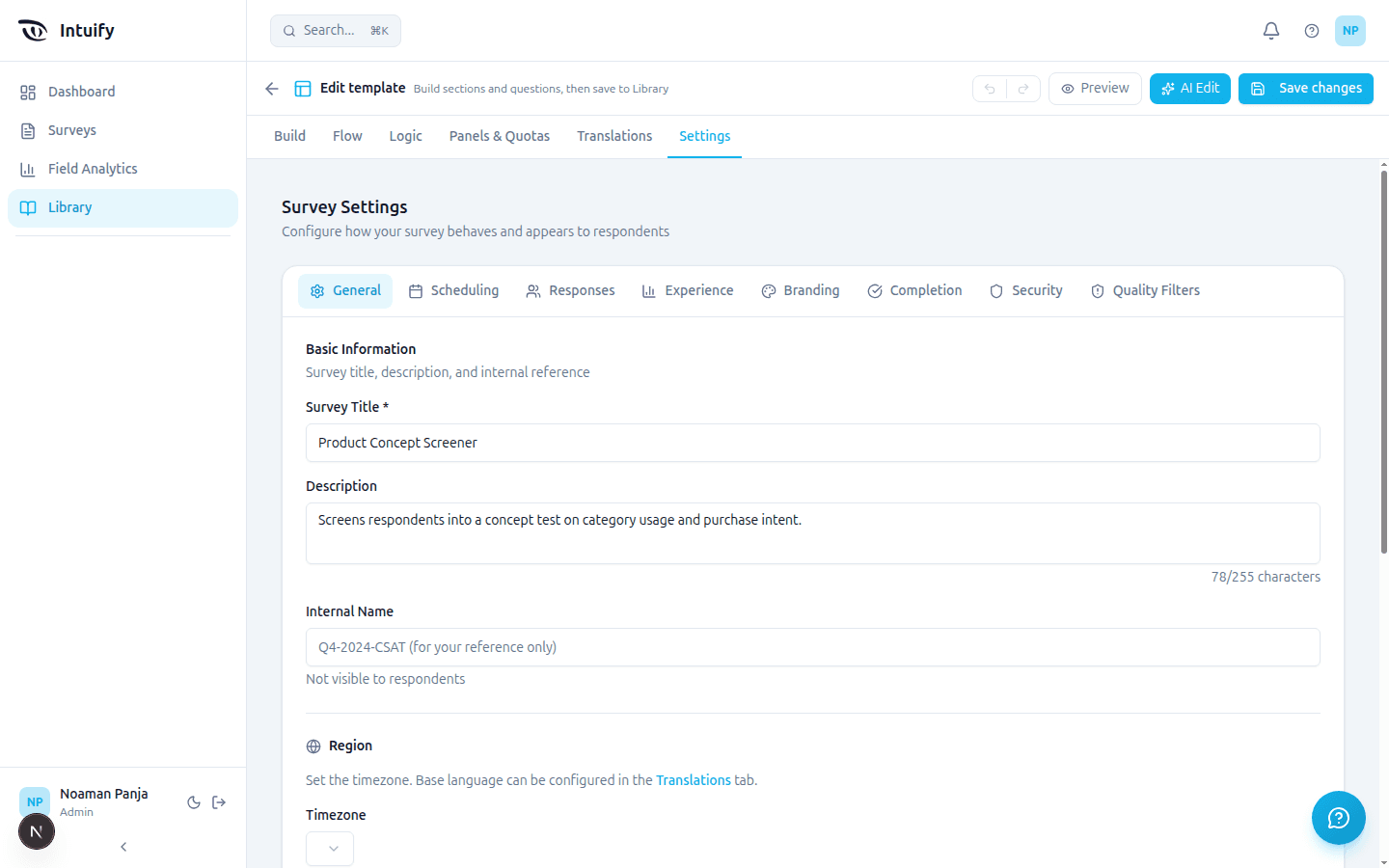Screen dimensions: 1389x868
Task: Go back with the left arrow icon
Action: [272, 89]
